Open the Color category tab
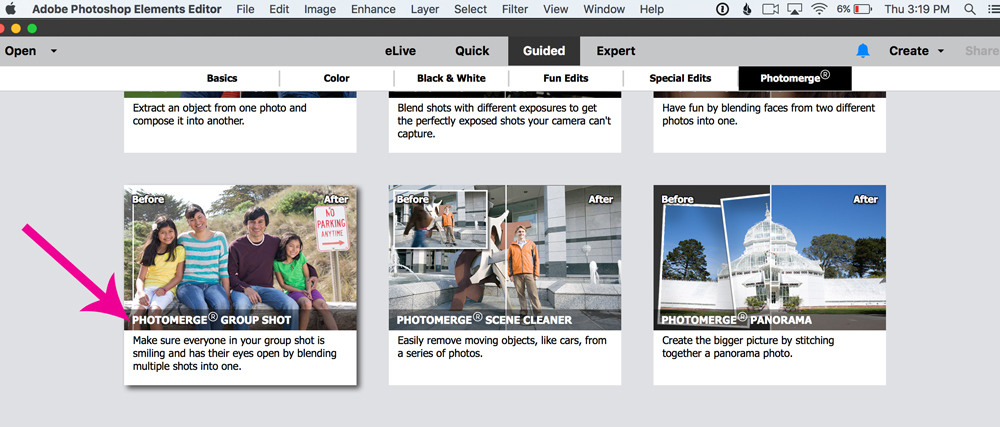This screenshot has height=427, width=1000. click(336, 78)
